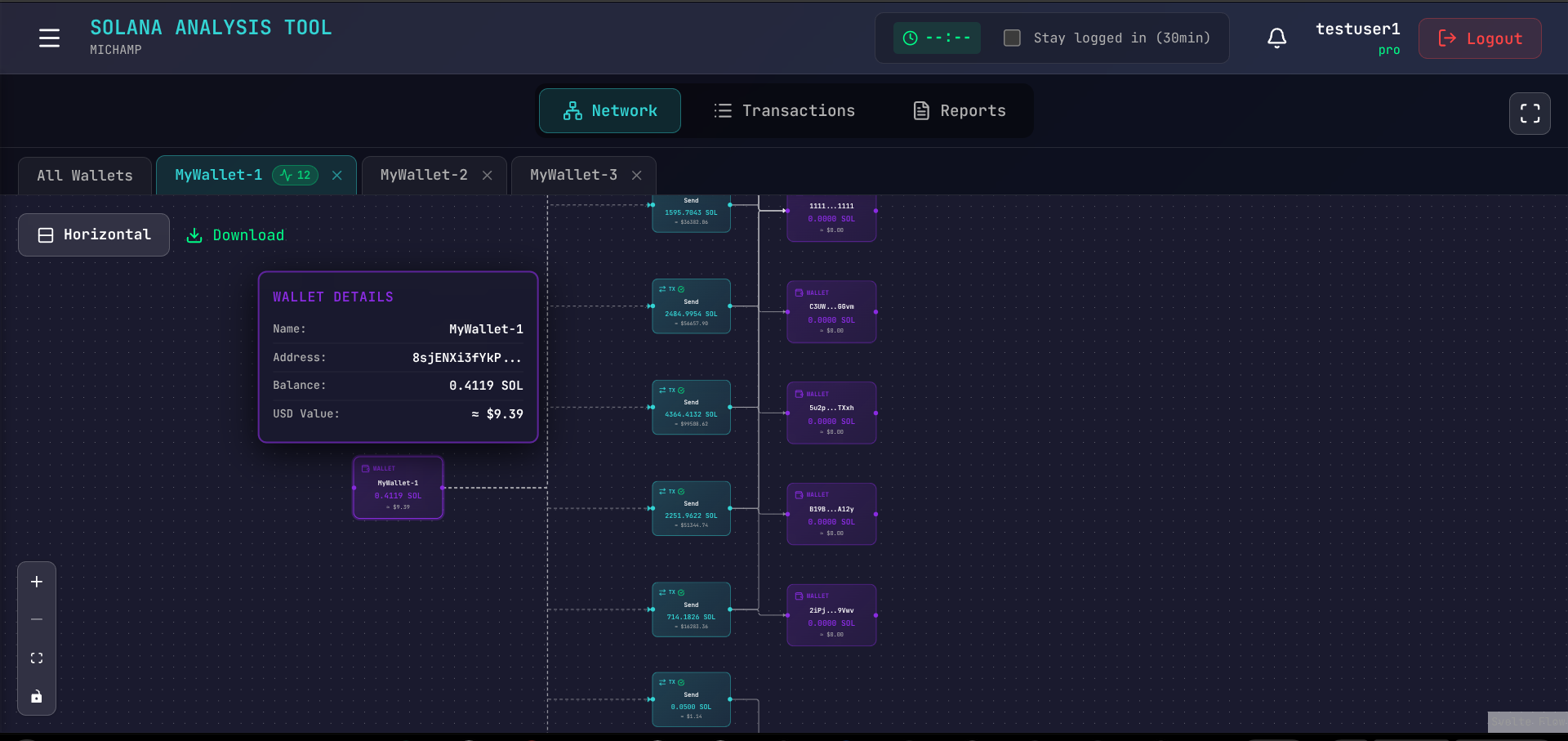Open the hamburger navigation menu
Screen dimensions: 1568x741
[x=49, y=38]
